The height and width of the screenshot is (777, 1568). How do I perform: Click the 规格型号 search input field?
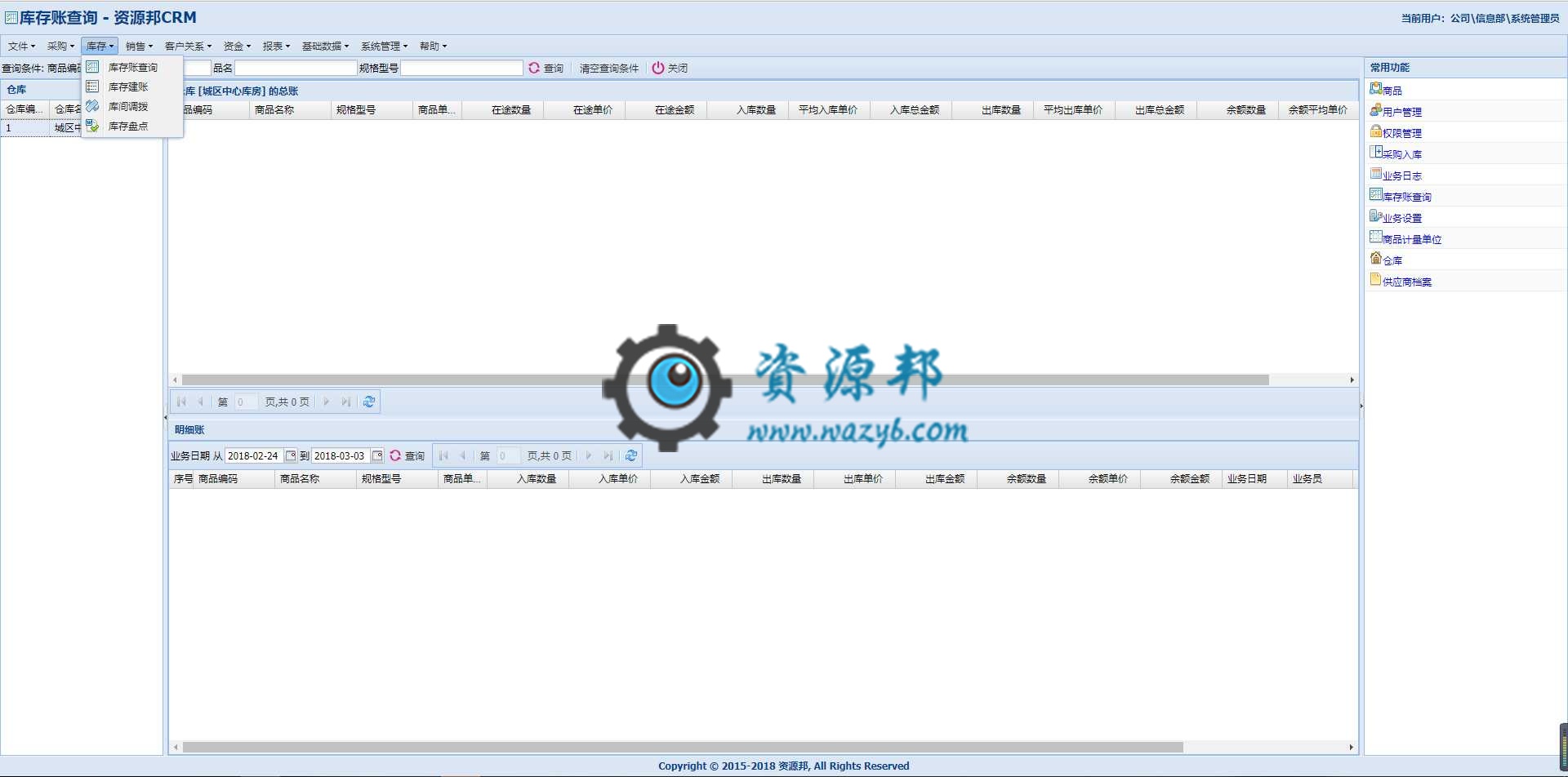(461, 68)
